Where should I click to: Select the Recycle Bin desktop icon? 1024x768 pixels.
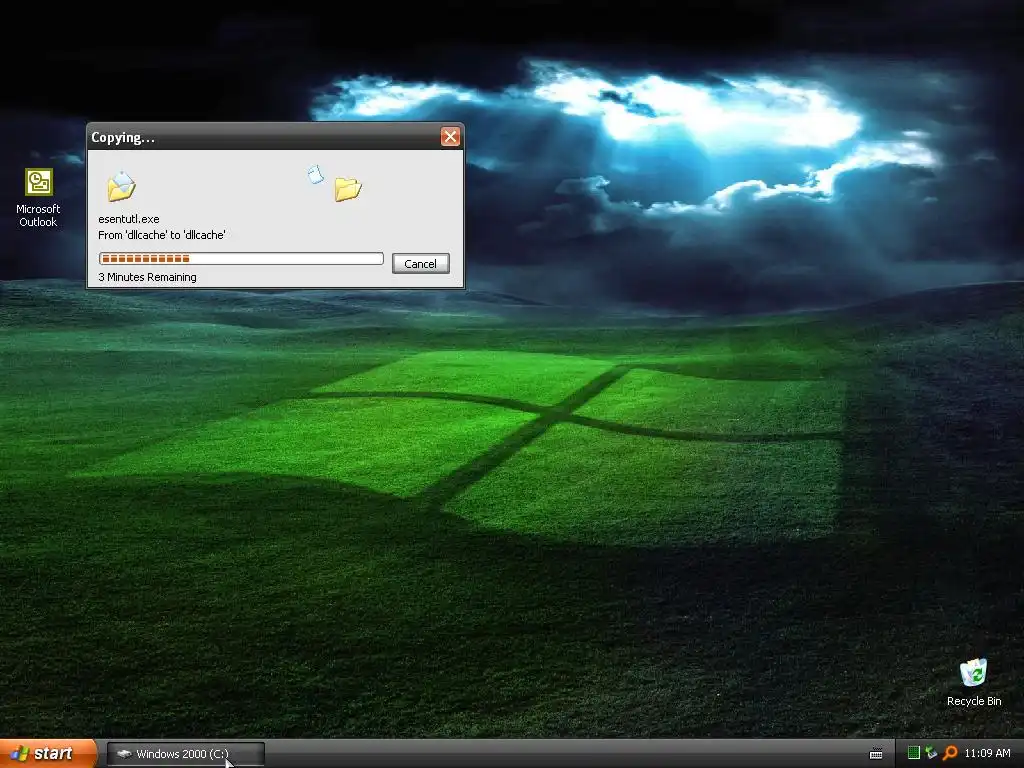coord(974,682)
